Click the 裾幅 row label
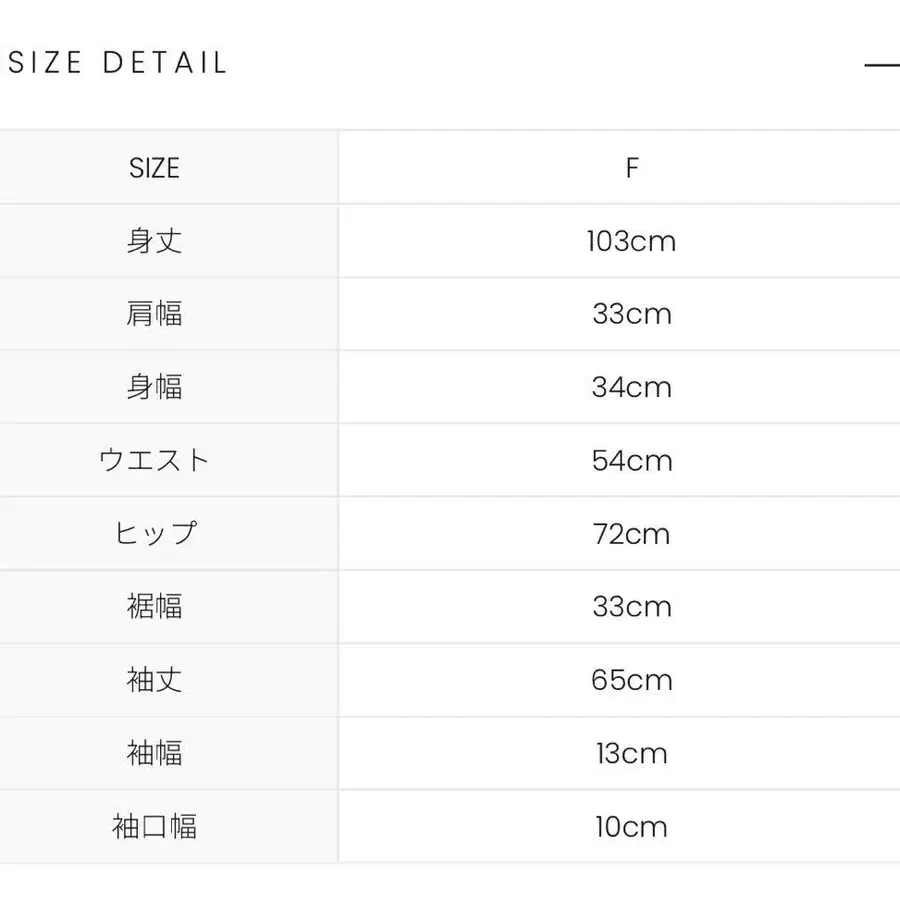The width and height of the screenshot is (900, 900). (x=154, y=606)
